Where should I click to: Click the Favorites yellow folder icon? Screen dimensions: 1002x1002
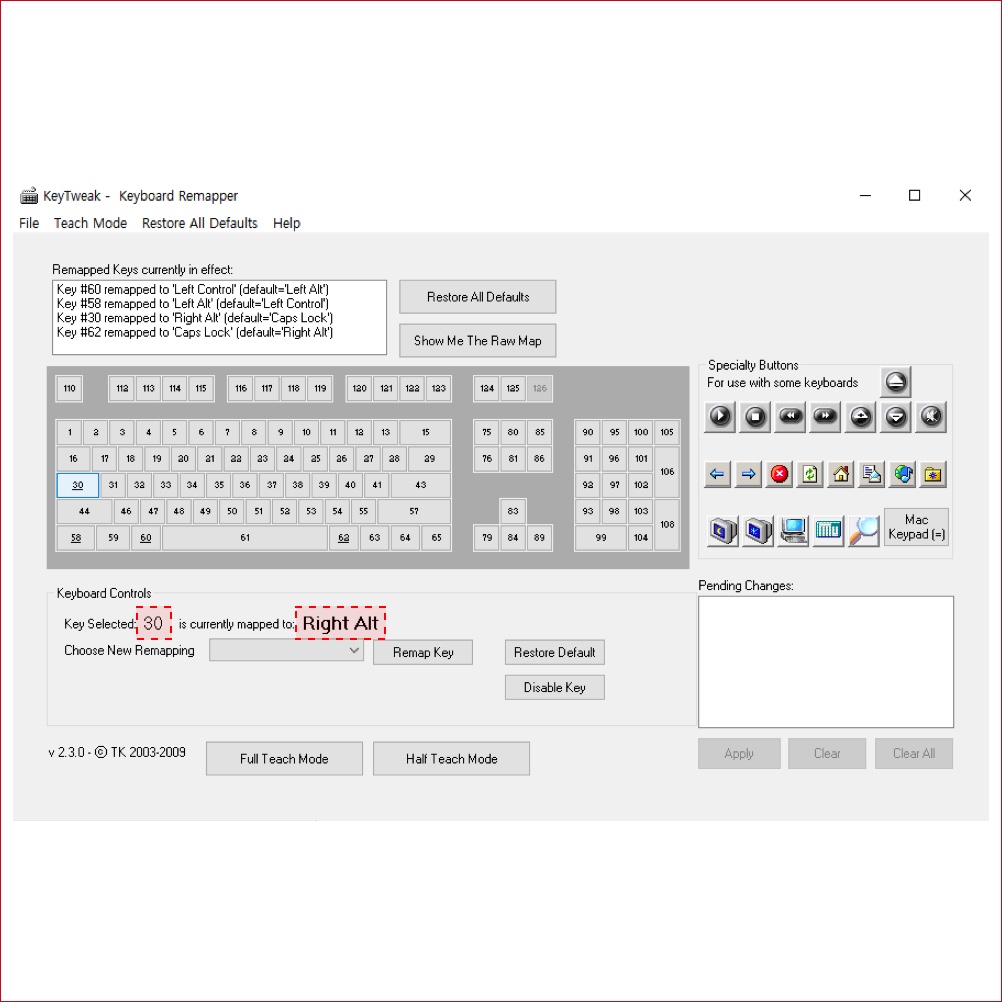pyautogui.click(x=933, y=474)
